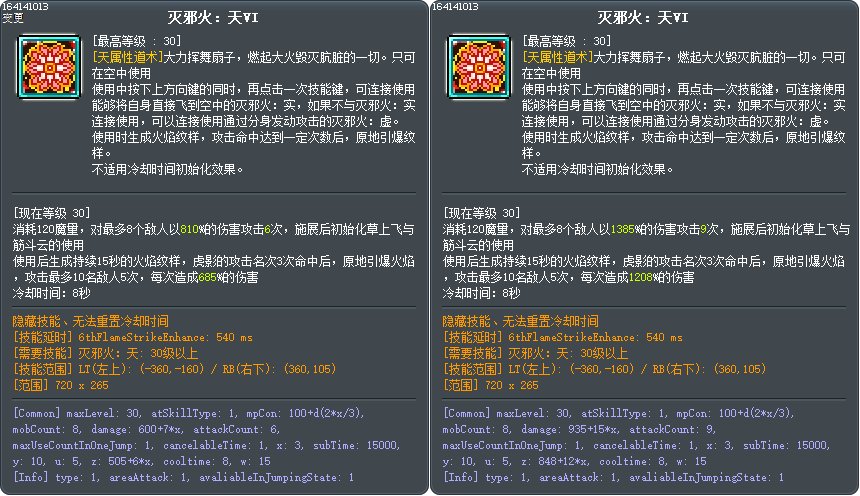
Task: Select skill ID 164141013 in right panel
Action: 455,6
